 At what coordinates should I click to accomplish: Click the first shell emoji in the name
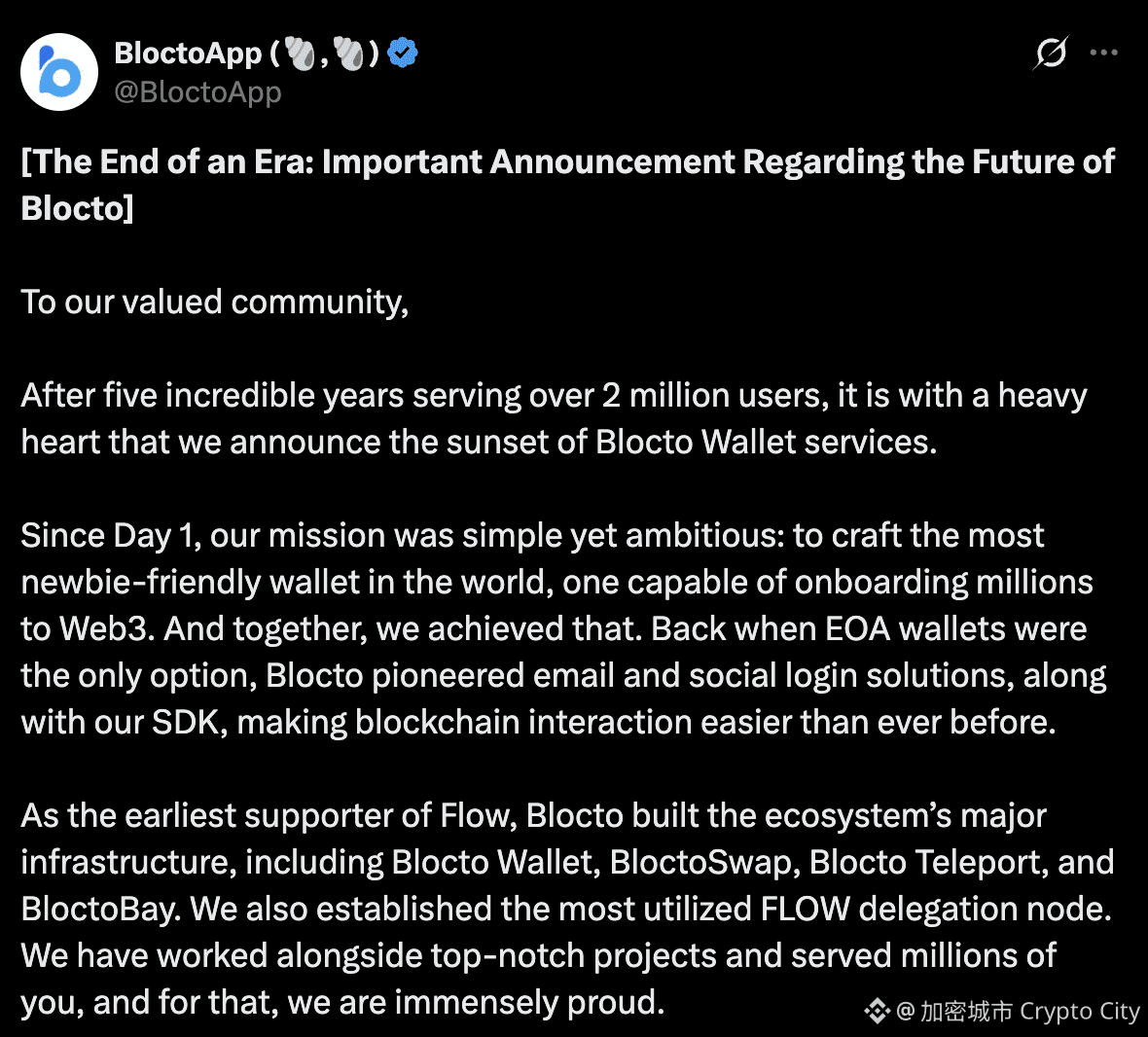coord(300,54)
